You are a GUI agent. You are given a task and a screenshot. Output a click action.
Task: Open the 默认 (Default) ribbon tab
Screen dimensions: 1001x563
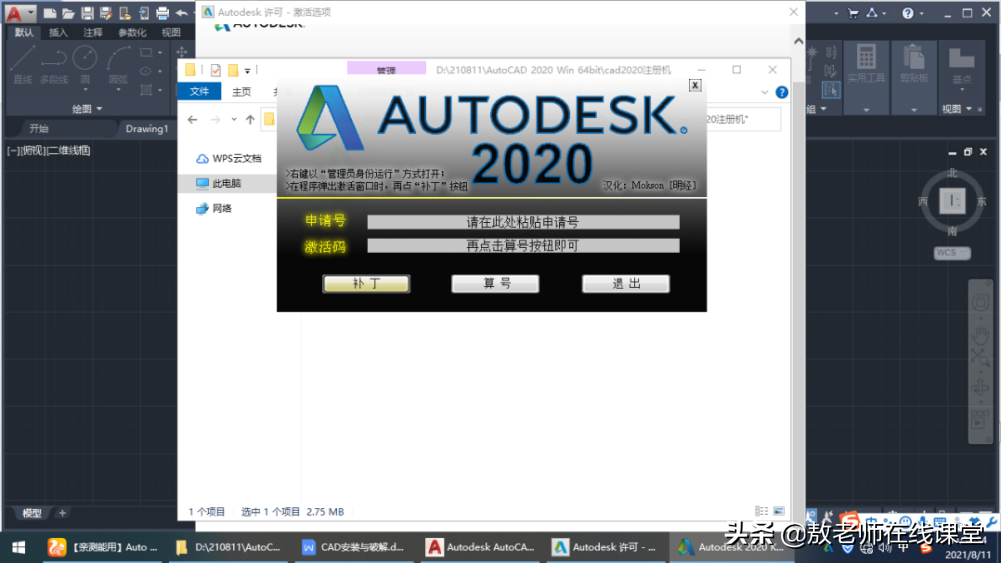(24, 33)
